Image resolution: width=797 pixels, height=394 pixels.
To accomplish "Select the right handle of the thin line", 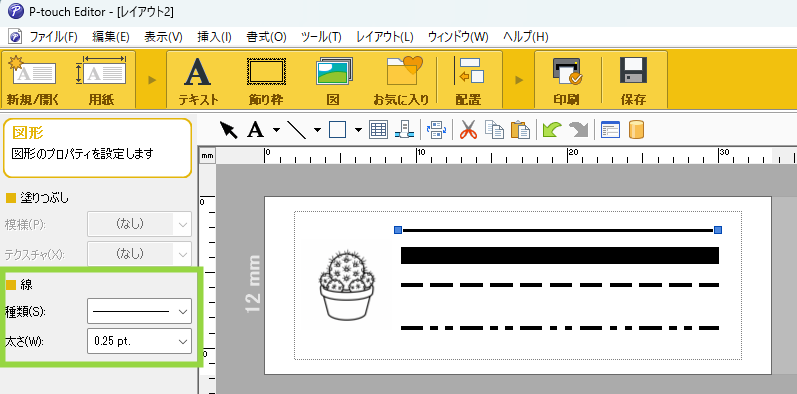I will pyautogui.click(x=718, y=230).
